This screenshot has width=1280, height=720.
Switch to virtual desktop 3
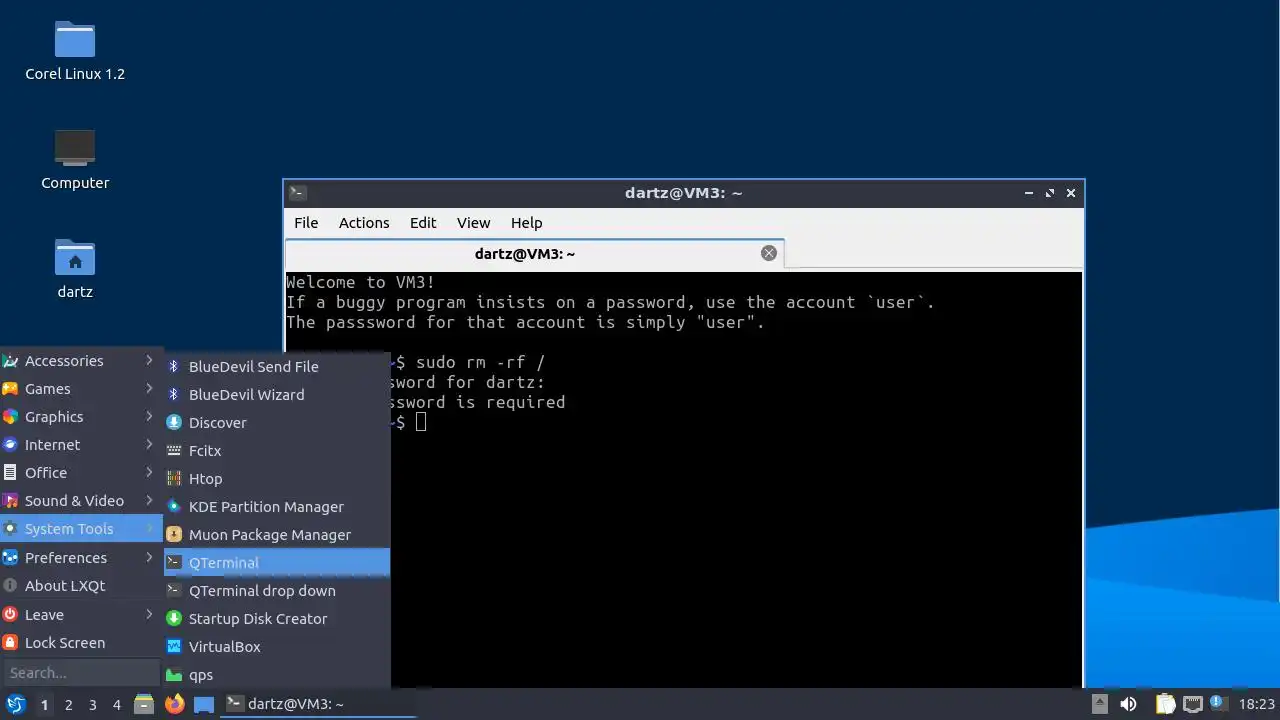tap(92, 705)
